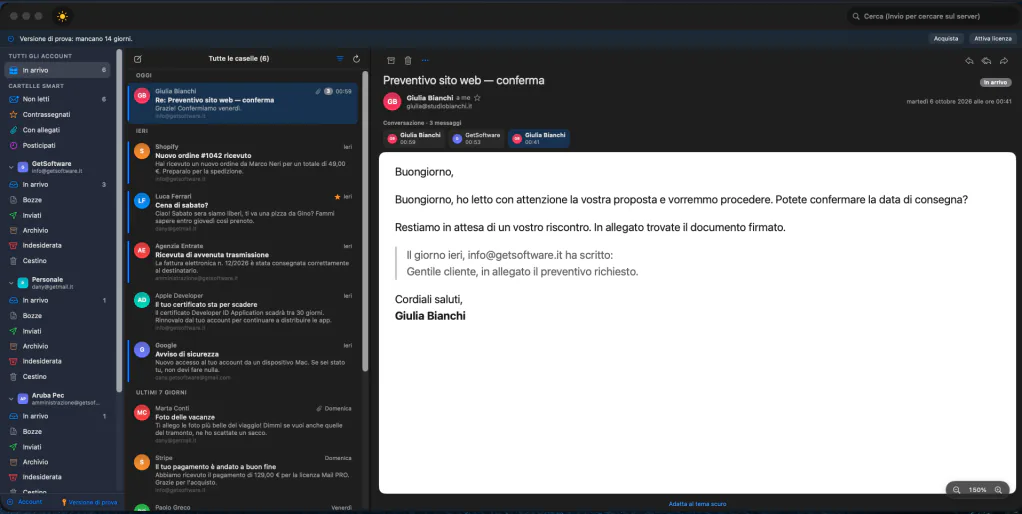The width and height of the screenshot is (1022, 514).
Task: Collapse the GetSoftware account chevron
Action: point(11,167)
